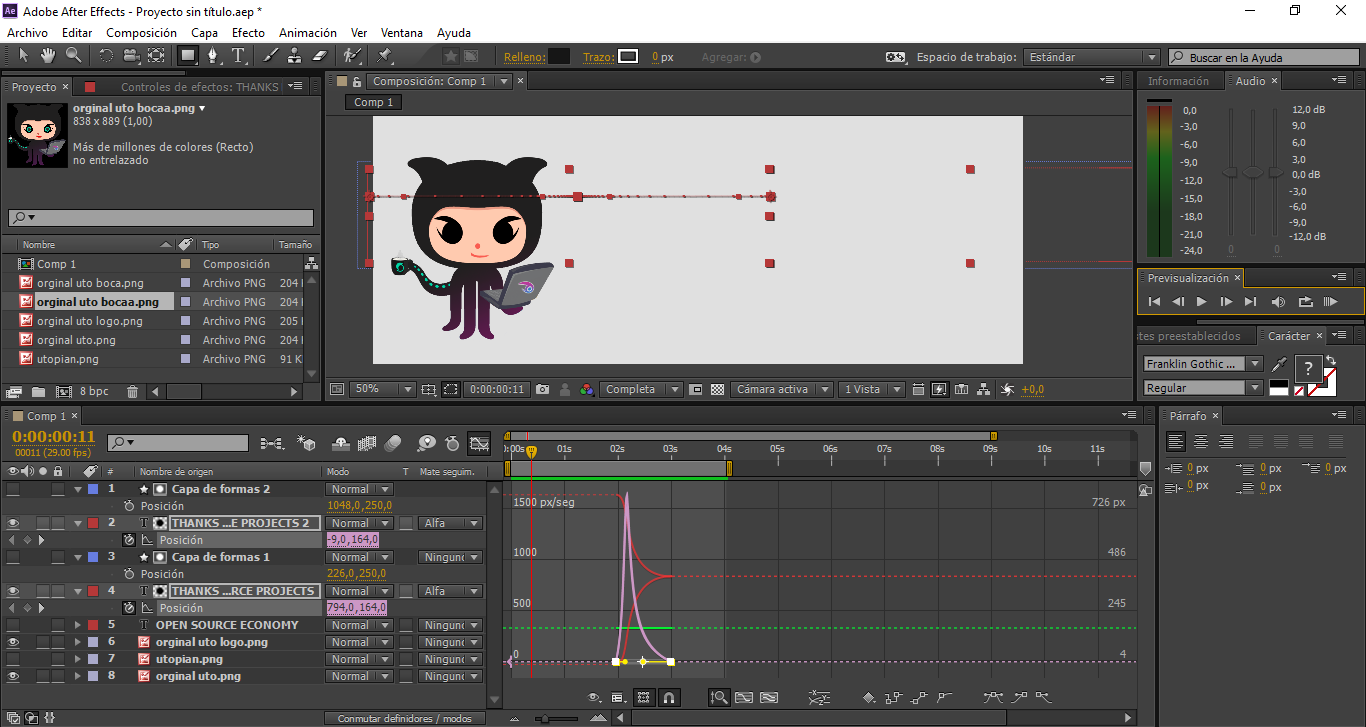Image resolution: width=1366 pixels, height=727 pixels.
Task: Open the Cámara activa view dropdown
Action: coord(781,389)
